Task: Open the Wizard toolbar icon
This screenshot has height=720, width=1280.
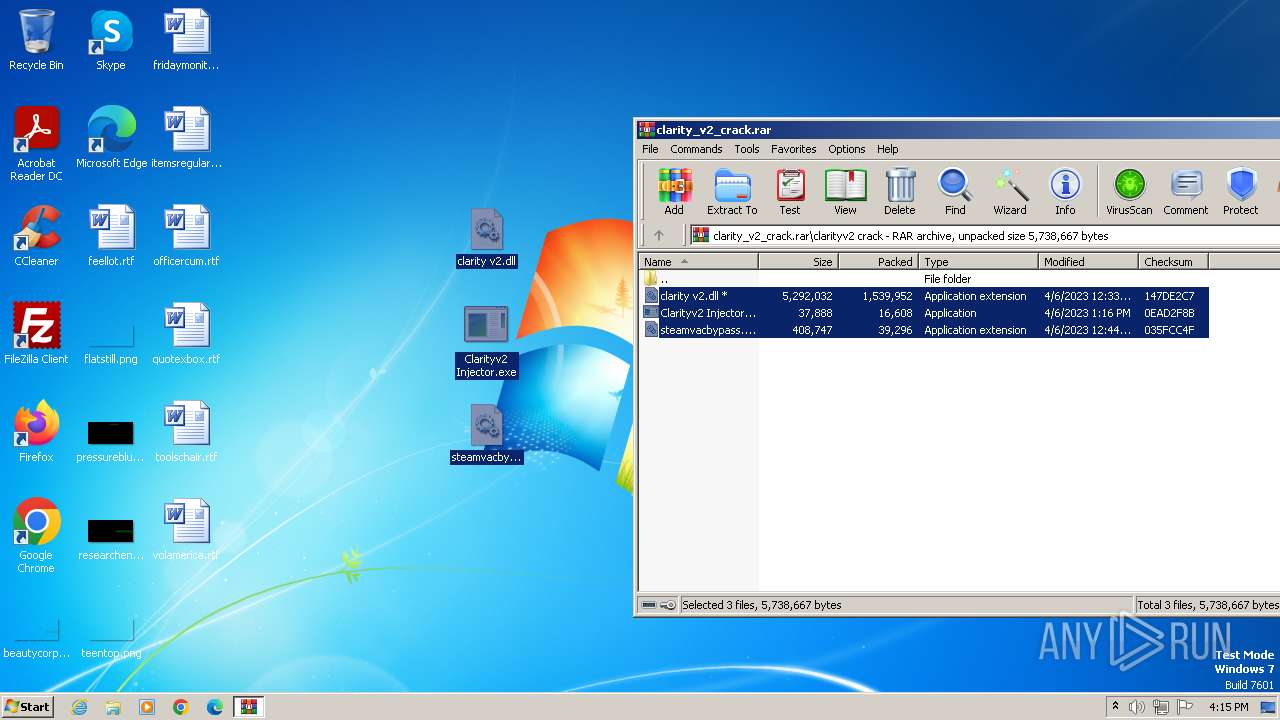Action: 1010,191
